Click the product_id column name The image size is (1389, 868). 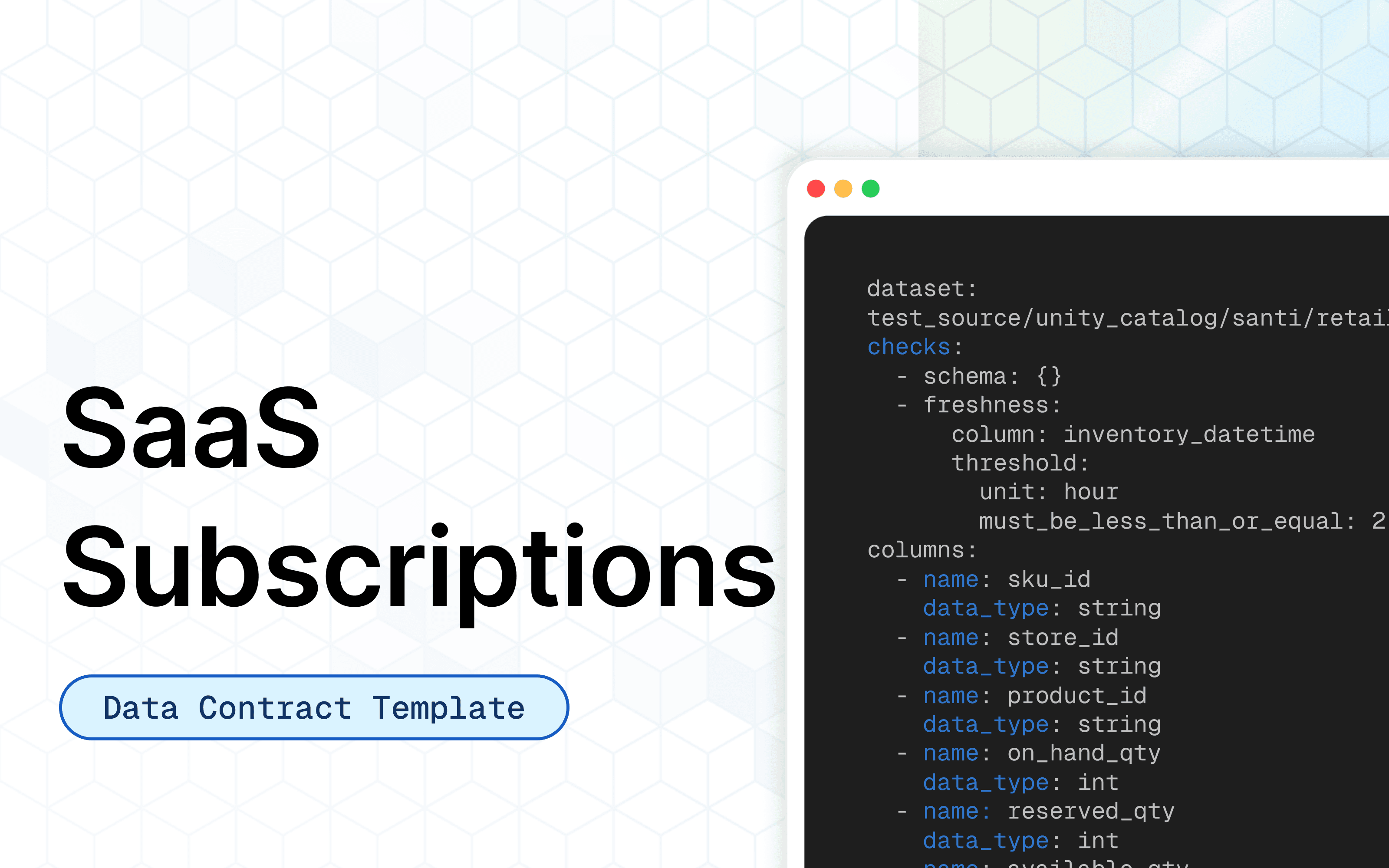(1077, 696)
